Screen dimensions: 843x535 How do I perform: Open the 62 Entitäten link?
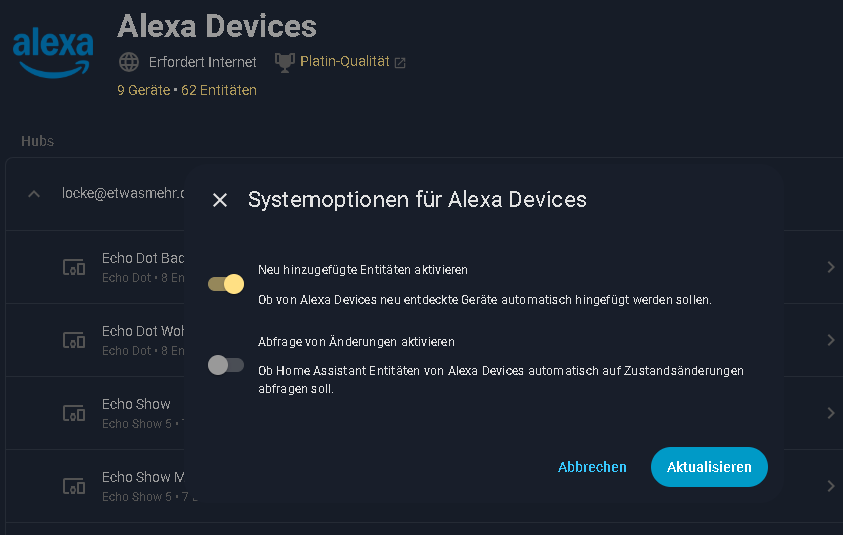coord(219,90)
